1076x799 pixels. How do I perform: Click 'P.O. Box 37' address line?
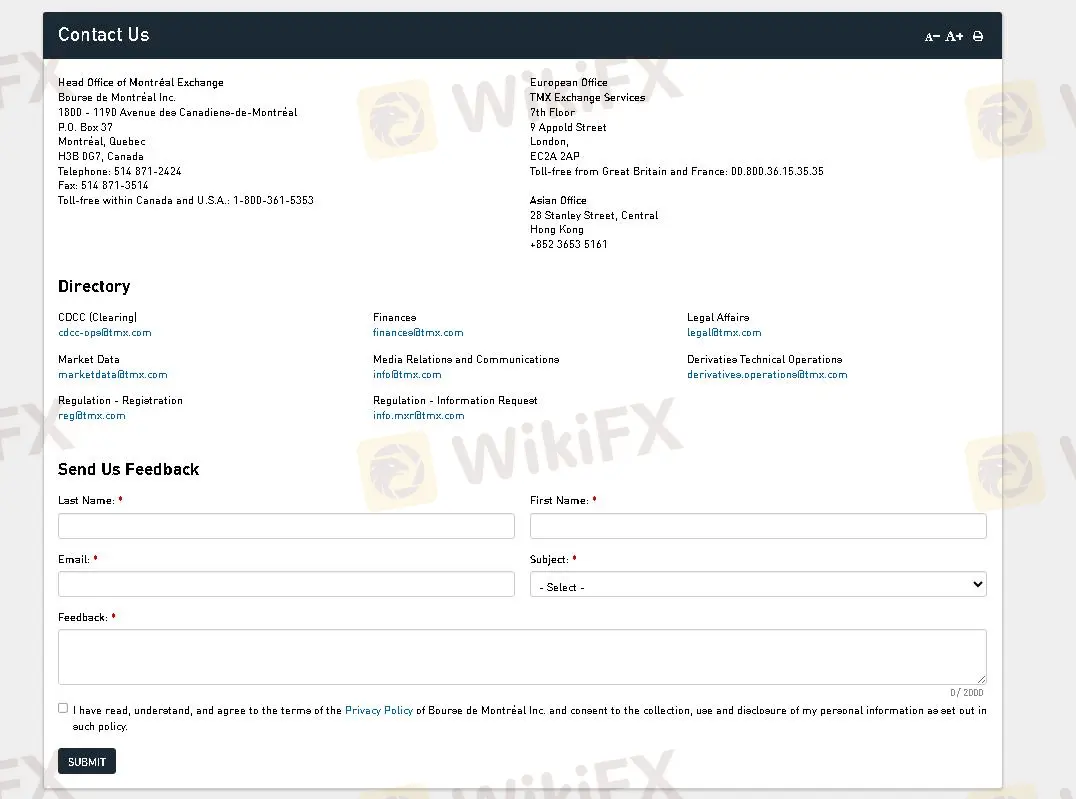pyautogui.click(x=85, y=128)
